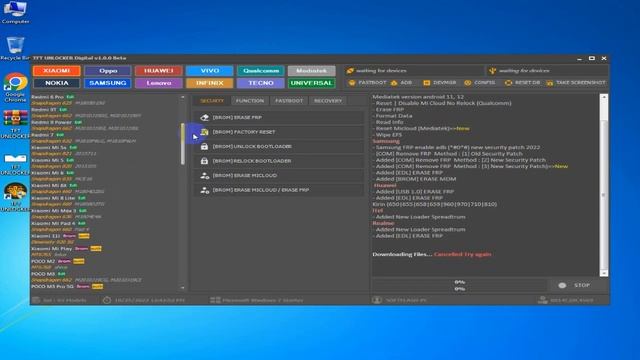Open the FASTBOOT tab above function list
Image resolution: width=640 pixels, height=360 pixels.
(x=289, y=101)
